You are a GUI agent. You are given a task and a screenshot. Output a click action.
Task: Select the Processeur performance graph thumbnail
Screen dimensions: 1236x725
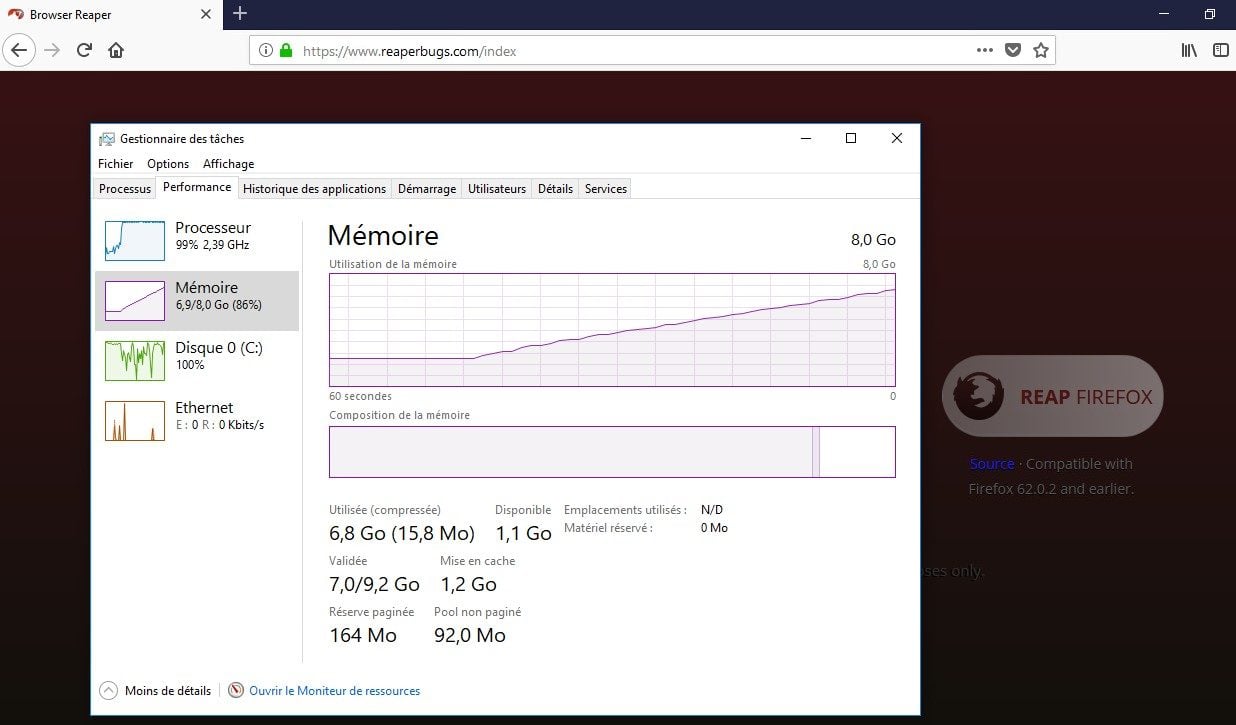point(135,240)
